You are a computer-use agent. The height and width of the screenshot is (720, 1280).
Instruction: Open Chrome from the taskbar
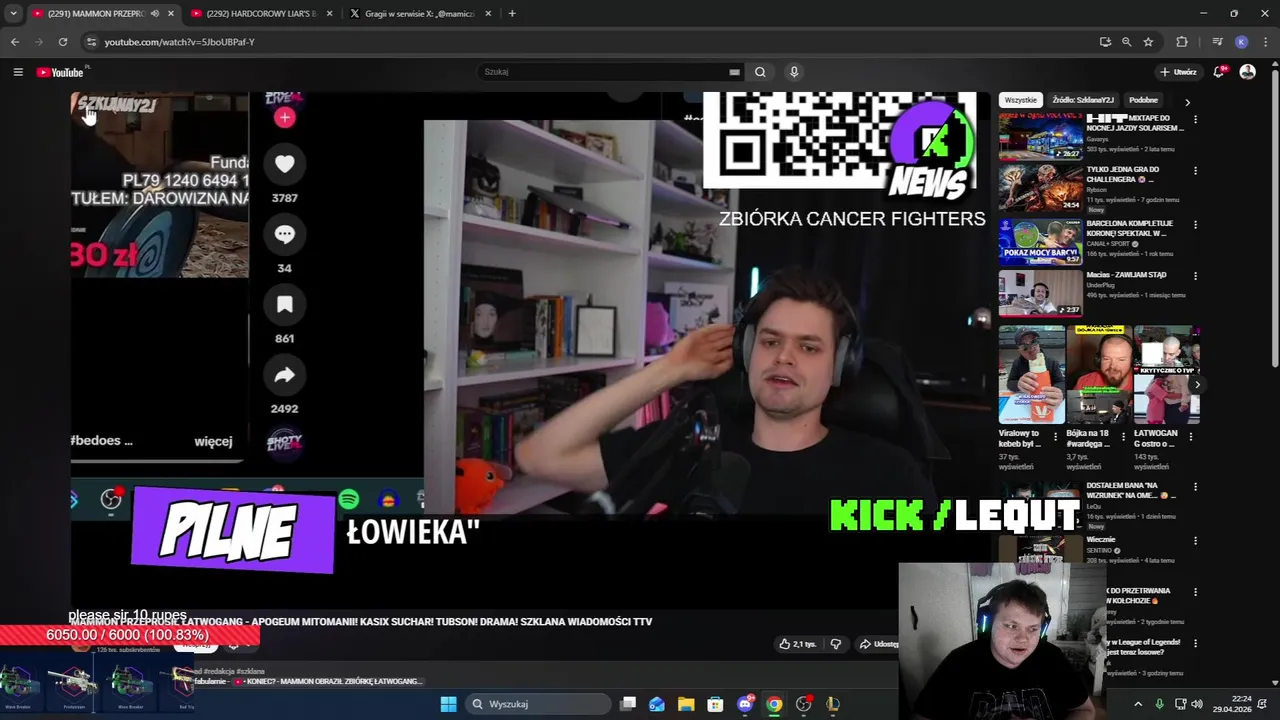[x=774, y=704]
